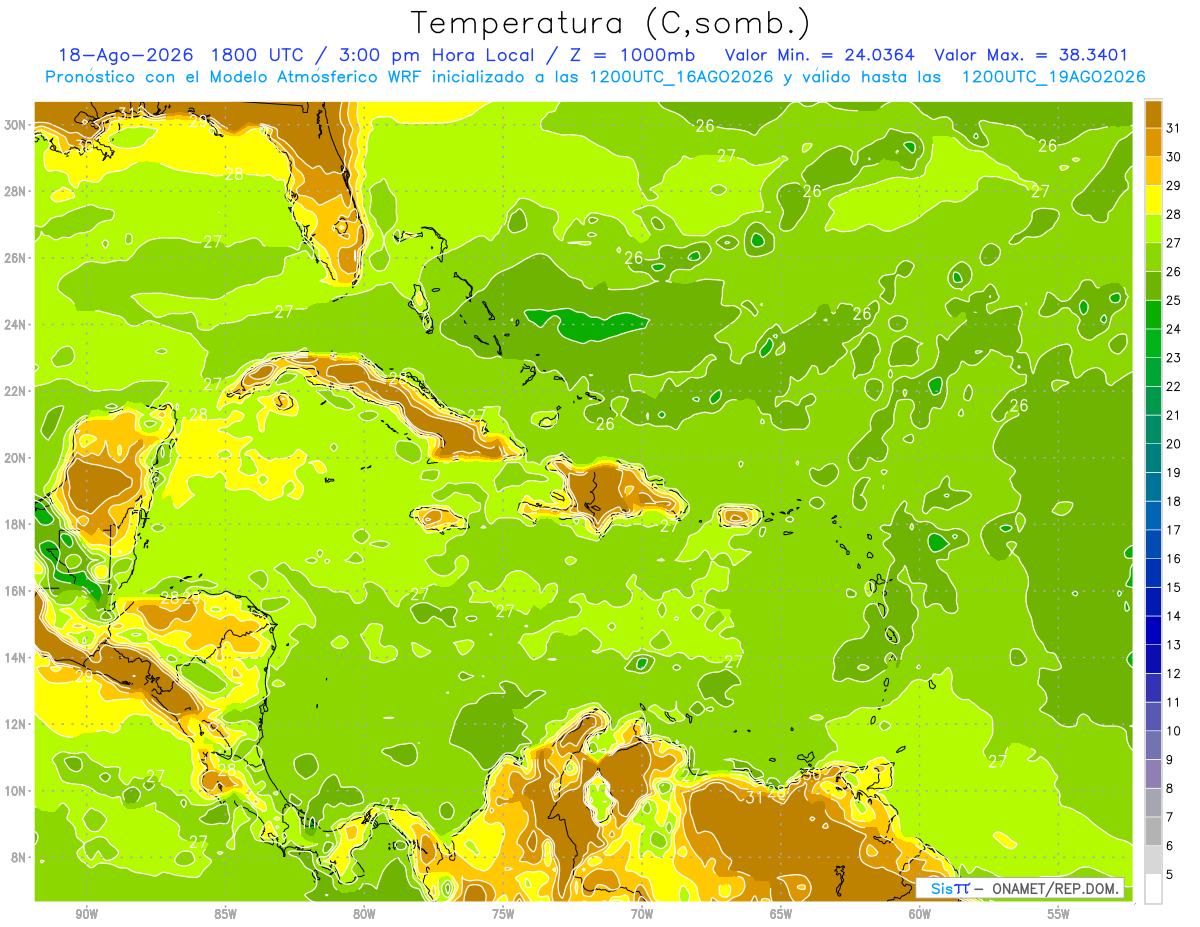
Task: Click the '8N' latitude axis label
Action: [19, 858]
